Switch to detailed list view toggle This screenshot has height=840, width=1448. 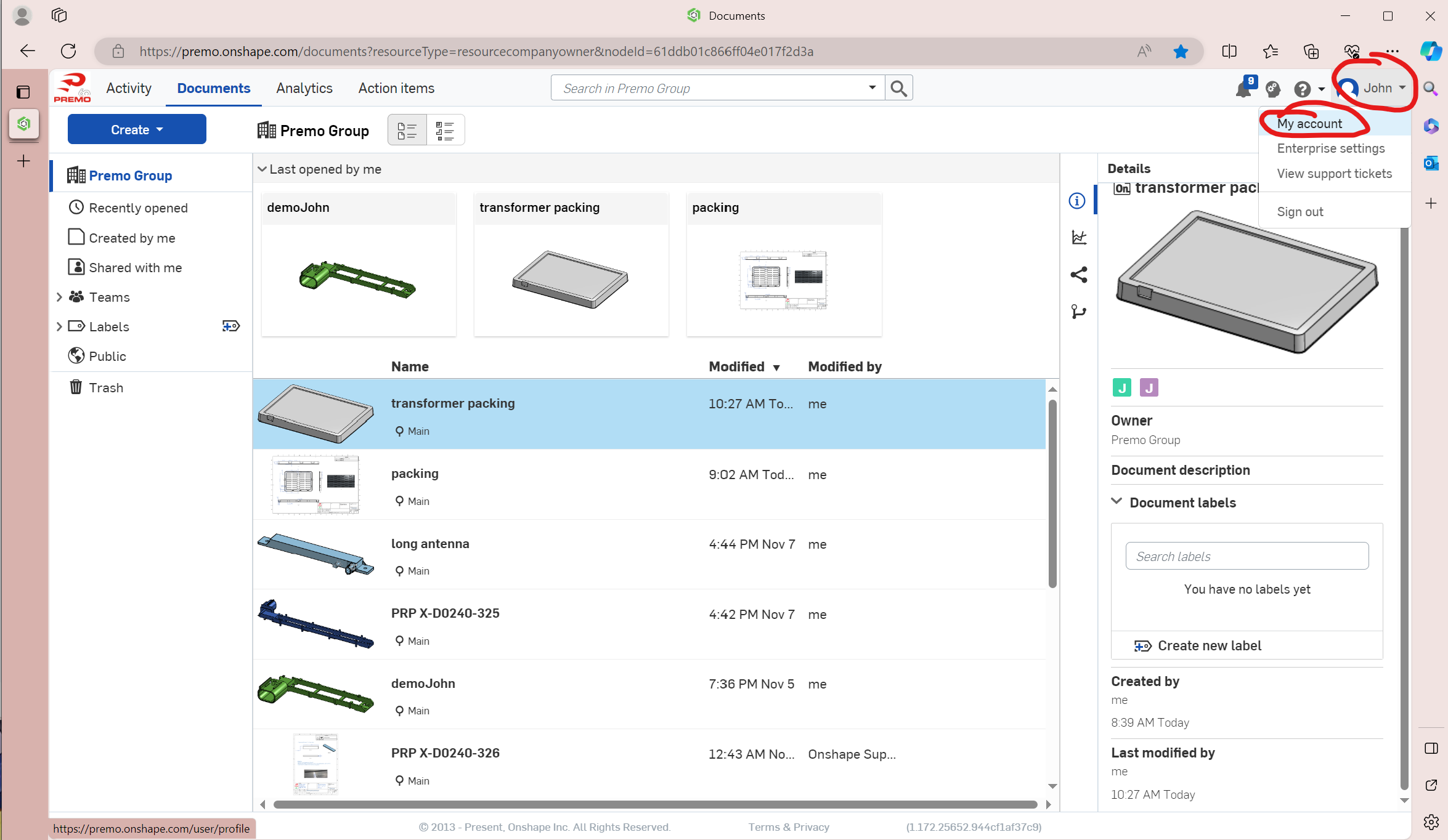coord(407,130)
